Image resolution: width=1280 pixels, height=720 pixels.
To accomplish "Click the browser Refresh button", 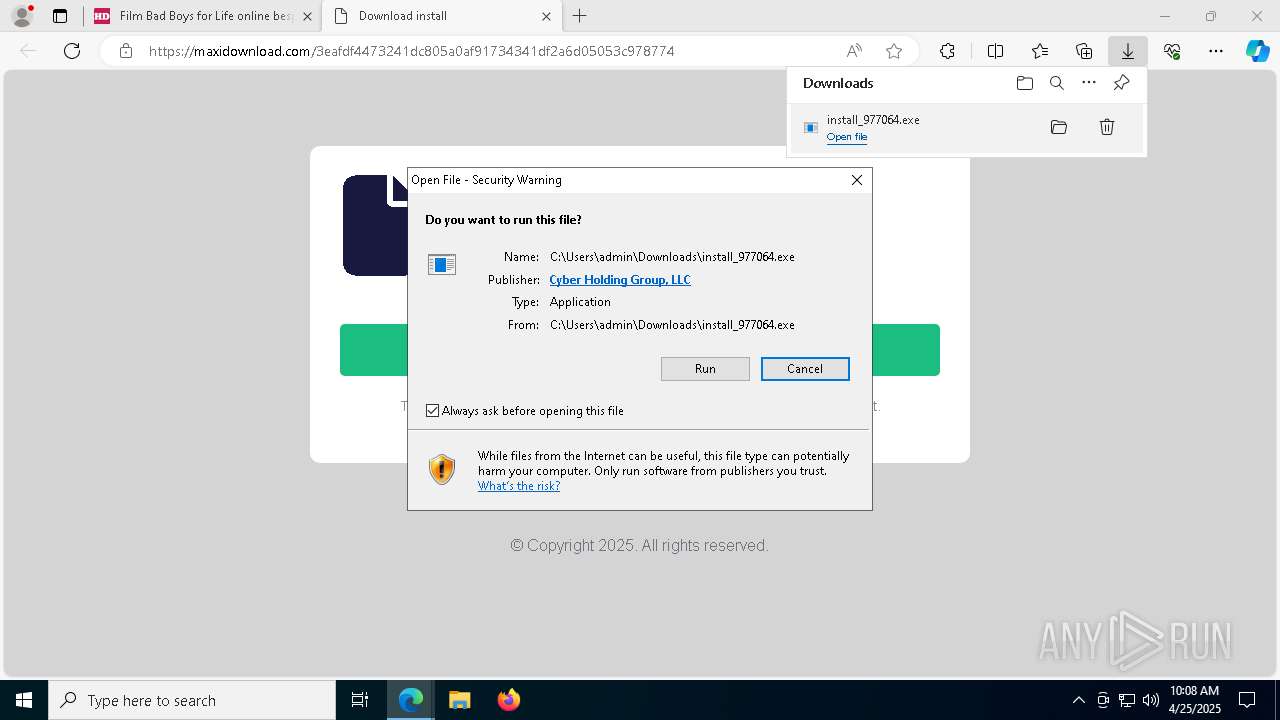I will point(72,51).
